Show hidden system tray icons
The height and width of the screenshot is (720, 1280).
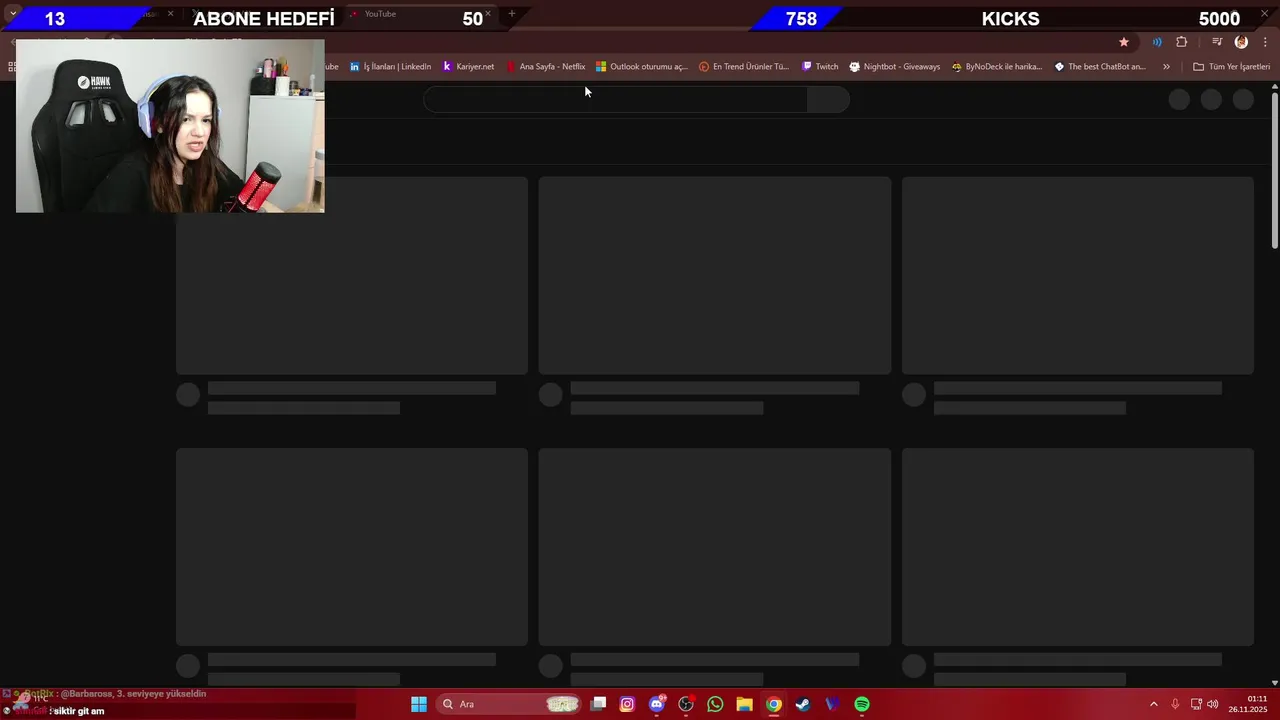[1153, 704]
